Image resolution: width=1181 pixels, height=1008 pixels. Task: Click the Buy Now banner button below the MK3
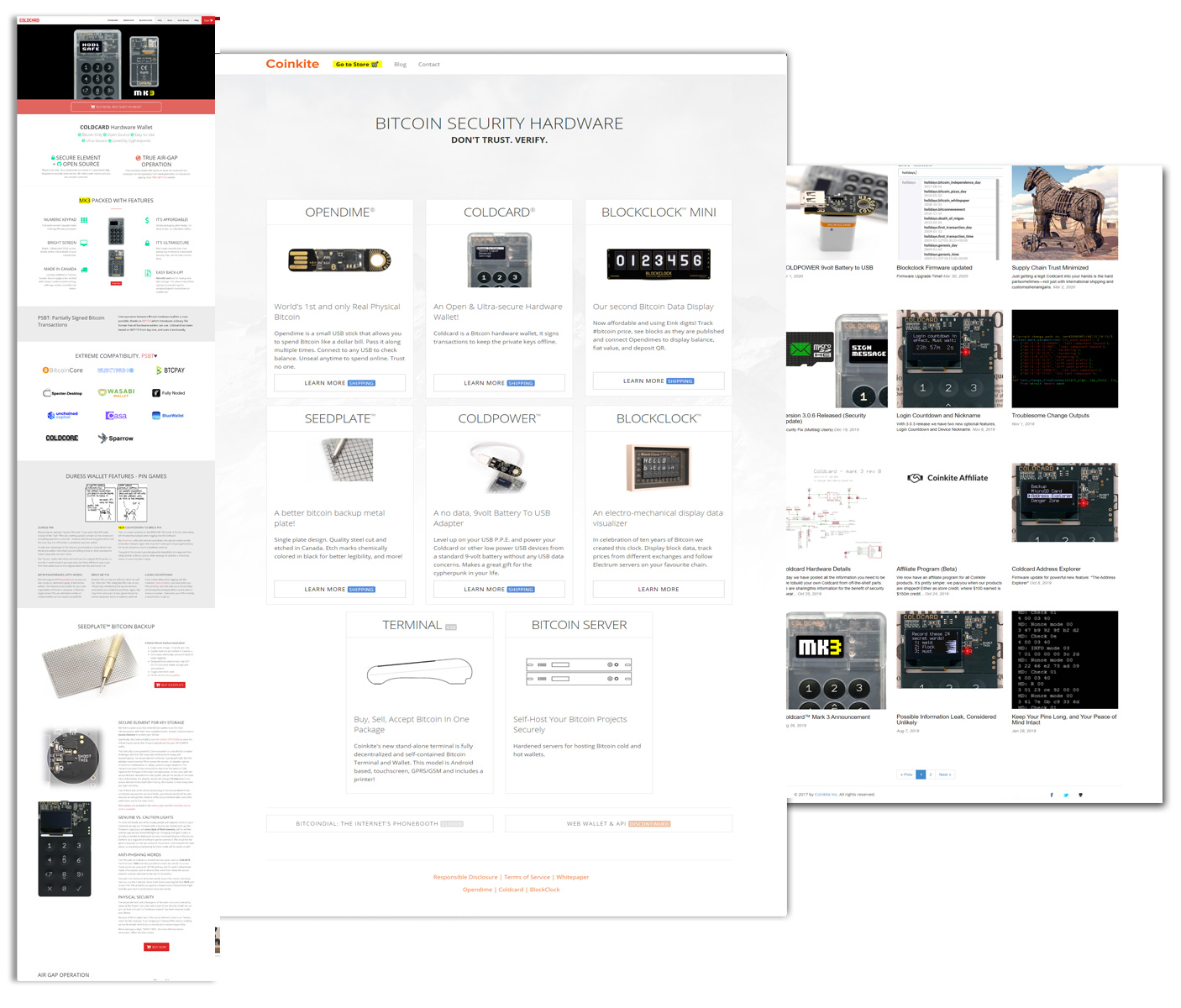[116, 107]
